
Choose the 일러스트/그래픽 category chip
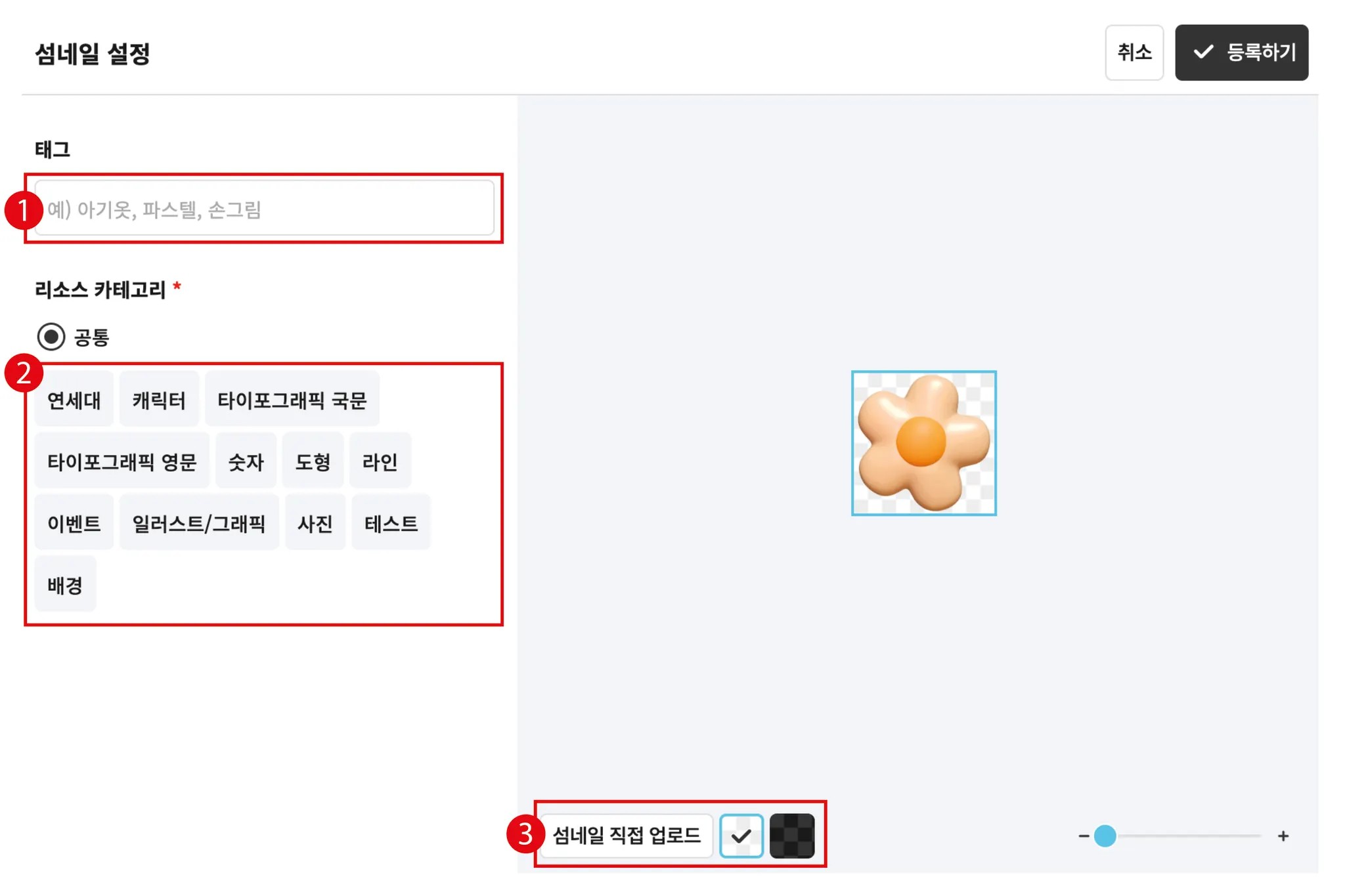[199, 523]
